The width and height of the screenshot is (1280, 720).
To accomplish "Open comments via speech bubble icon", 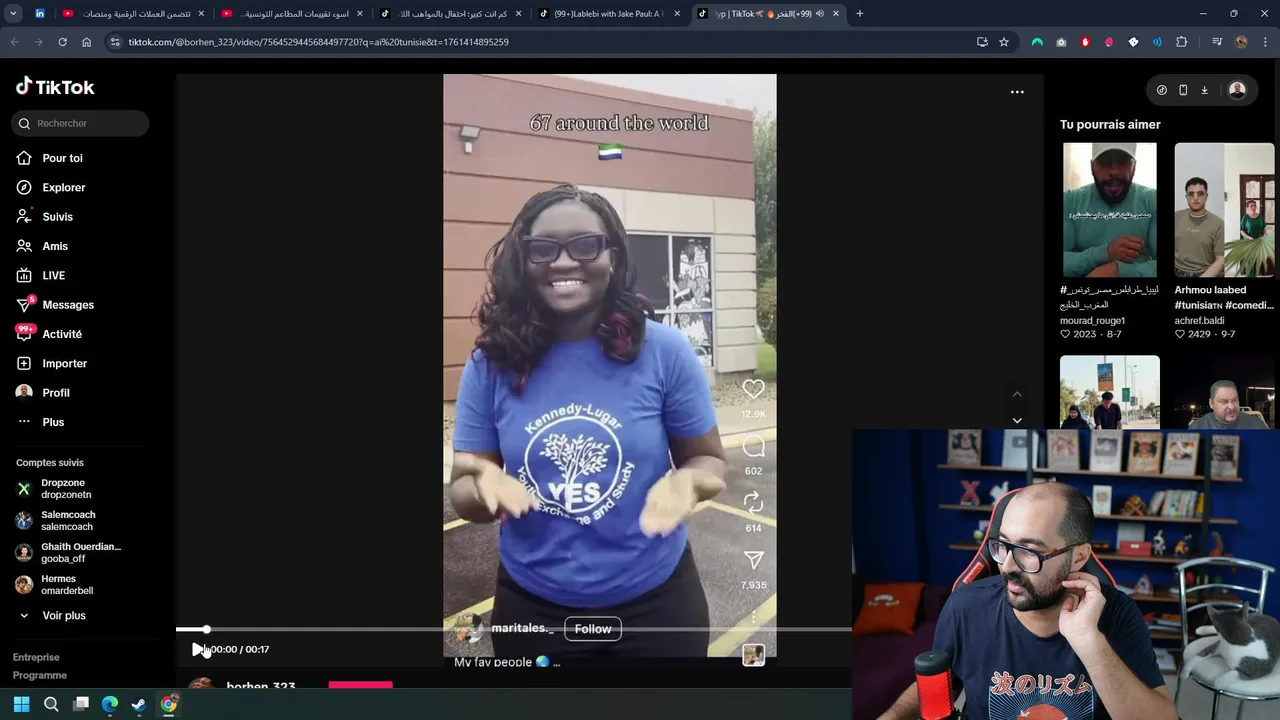I will tap(753, 446).
